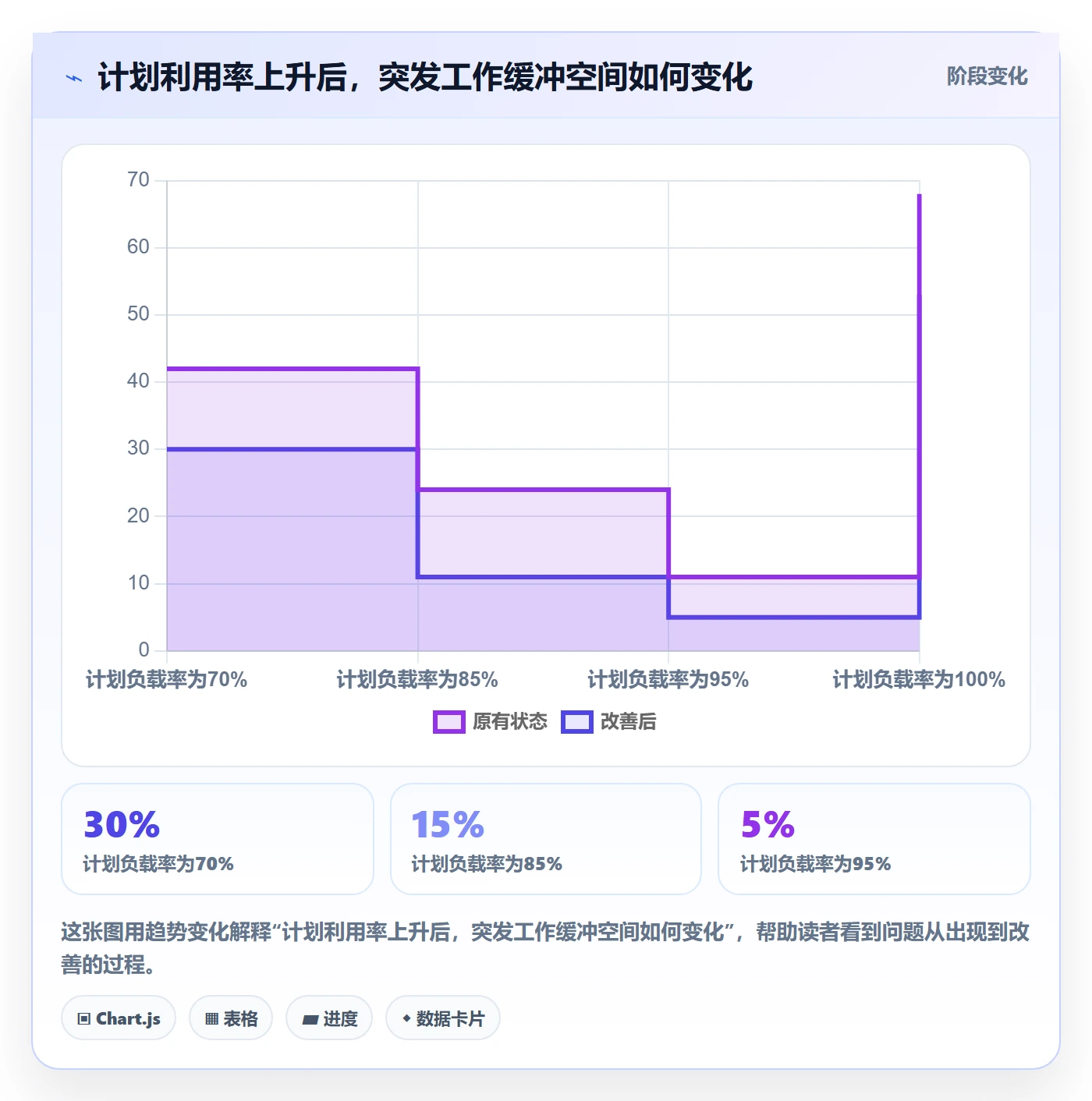This screenshot has height=1101, width=1092.
Task: Click the 进度 tag
Action: point(329,1018)
